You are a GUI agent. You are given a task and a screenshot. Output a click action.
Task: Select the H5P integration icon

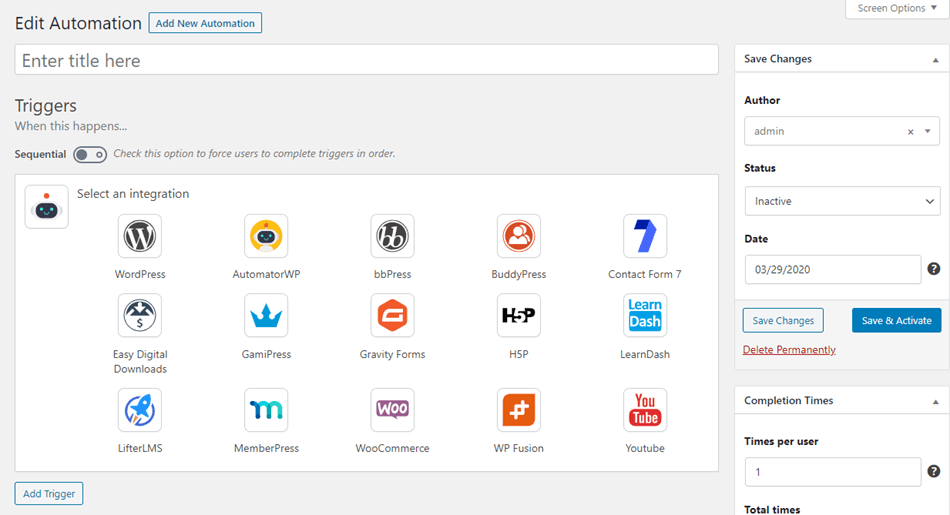click(x=519, y=316)
